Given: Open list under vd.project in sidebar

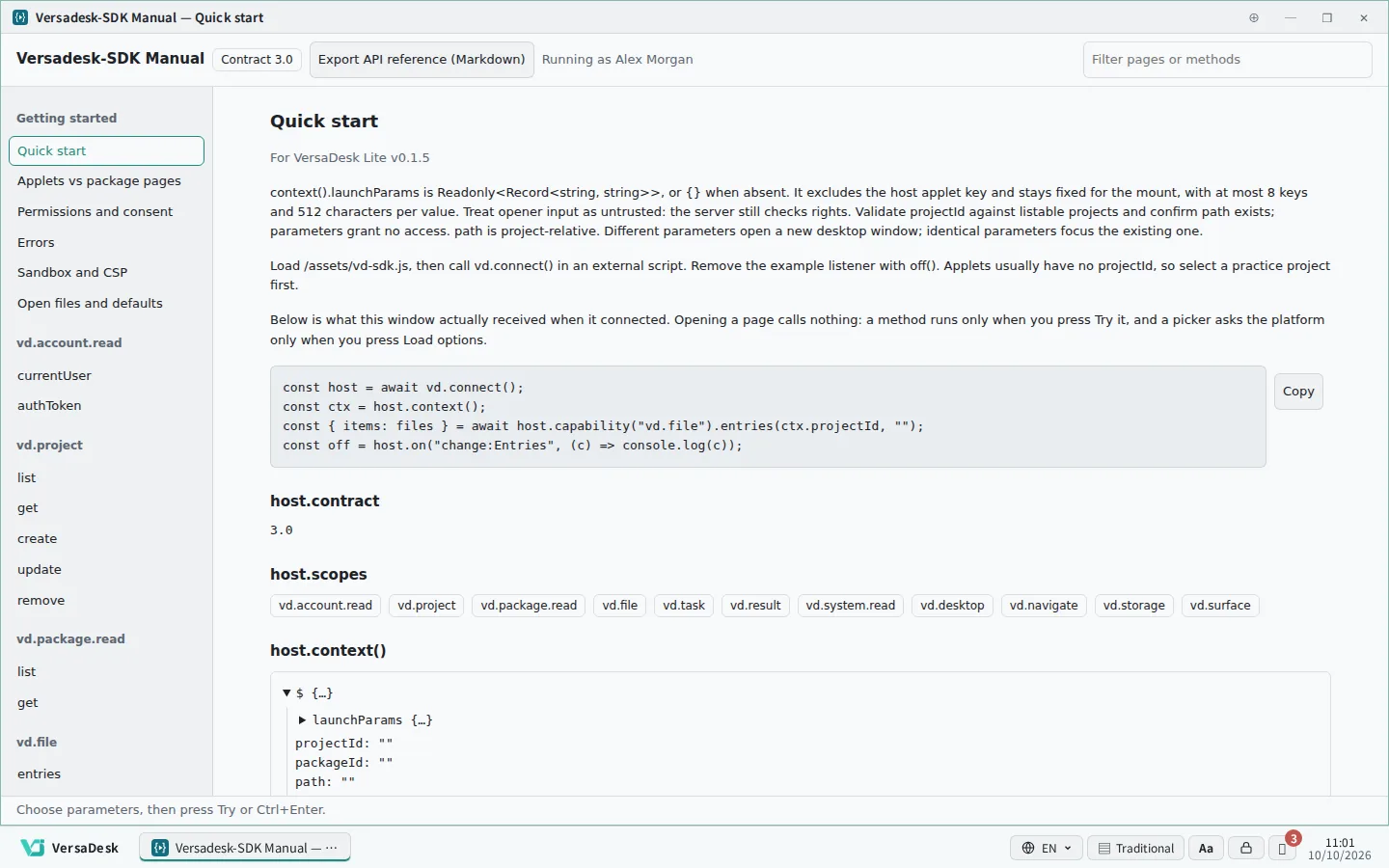Looking at the screenshot, I should (106, 477).
